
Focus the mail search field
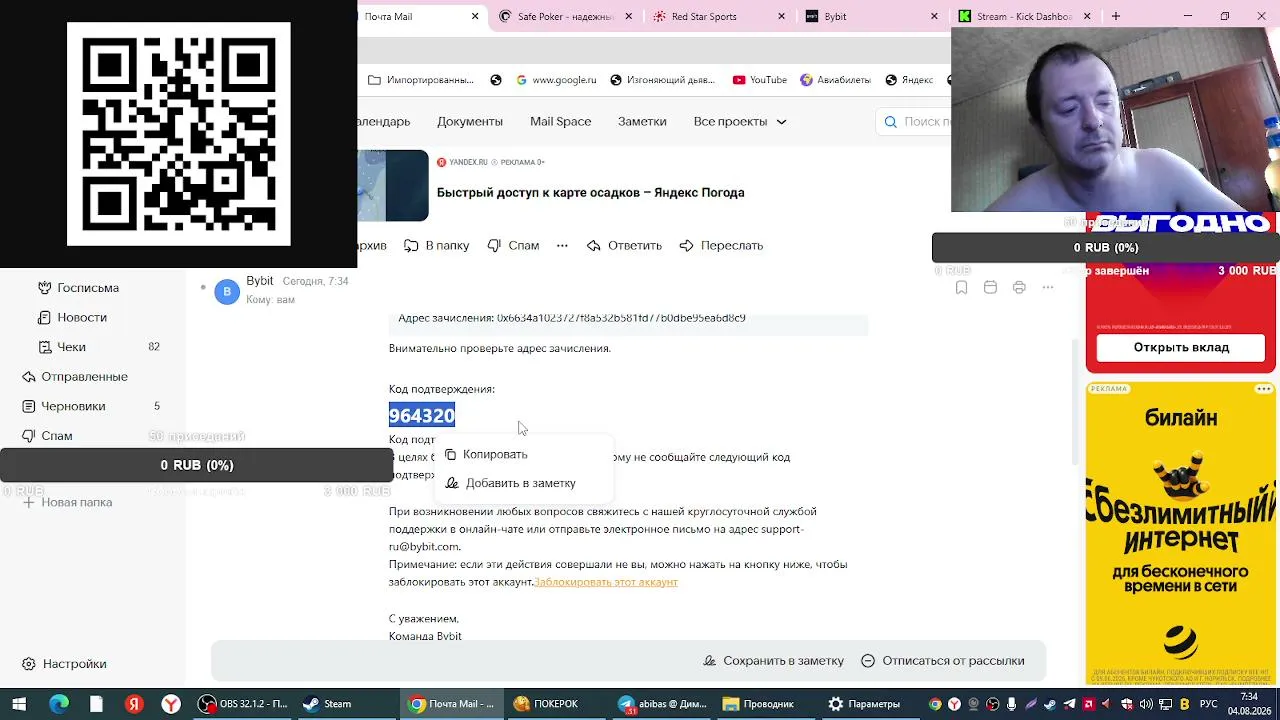click(x=915, y=121)
